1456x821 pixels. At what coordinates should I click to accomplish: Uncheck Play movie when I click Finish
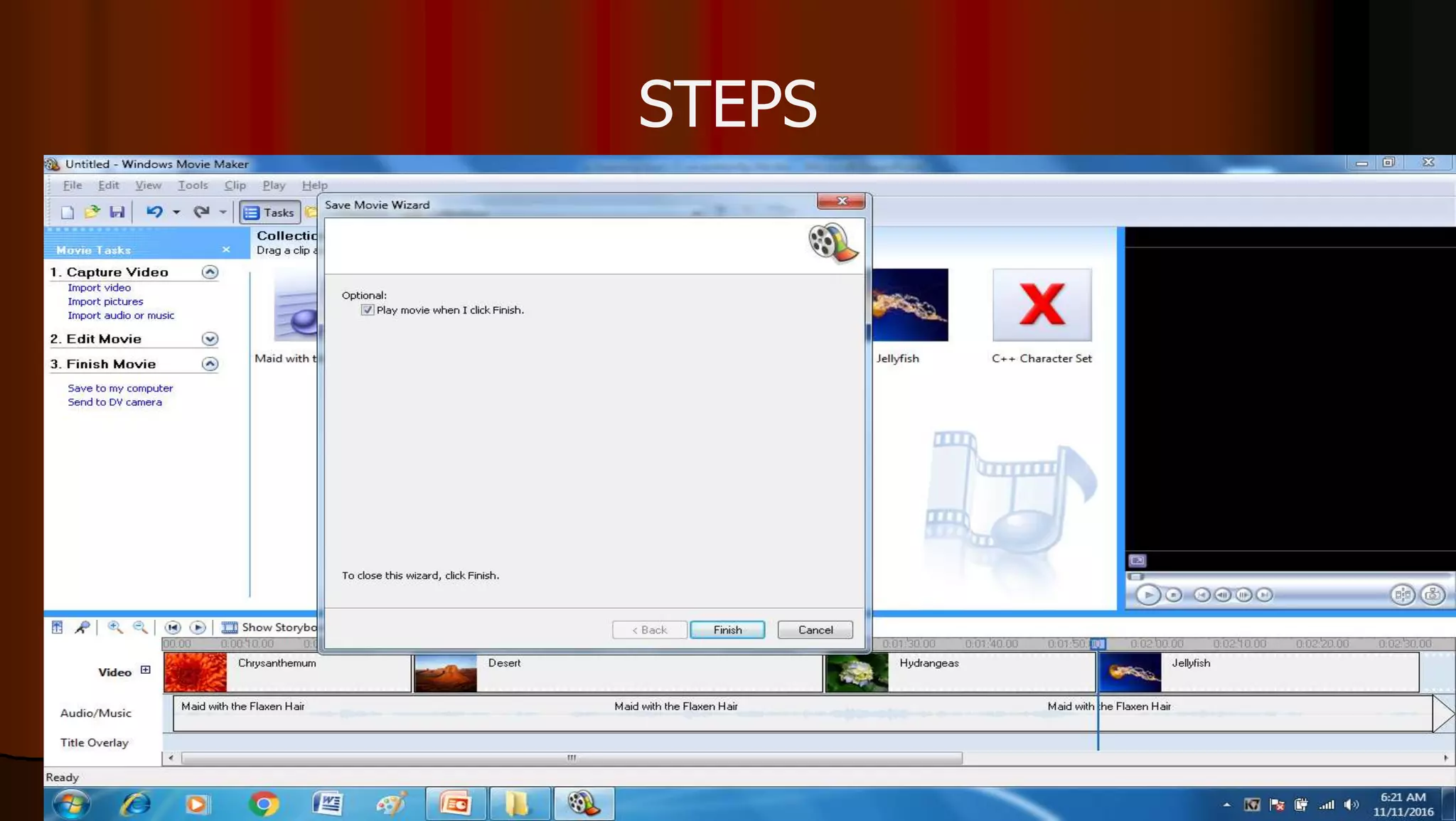(x=368, y=310)
